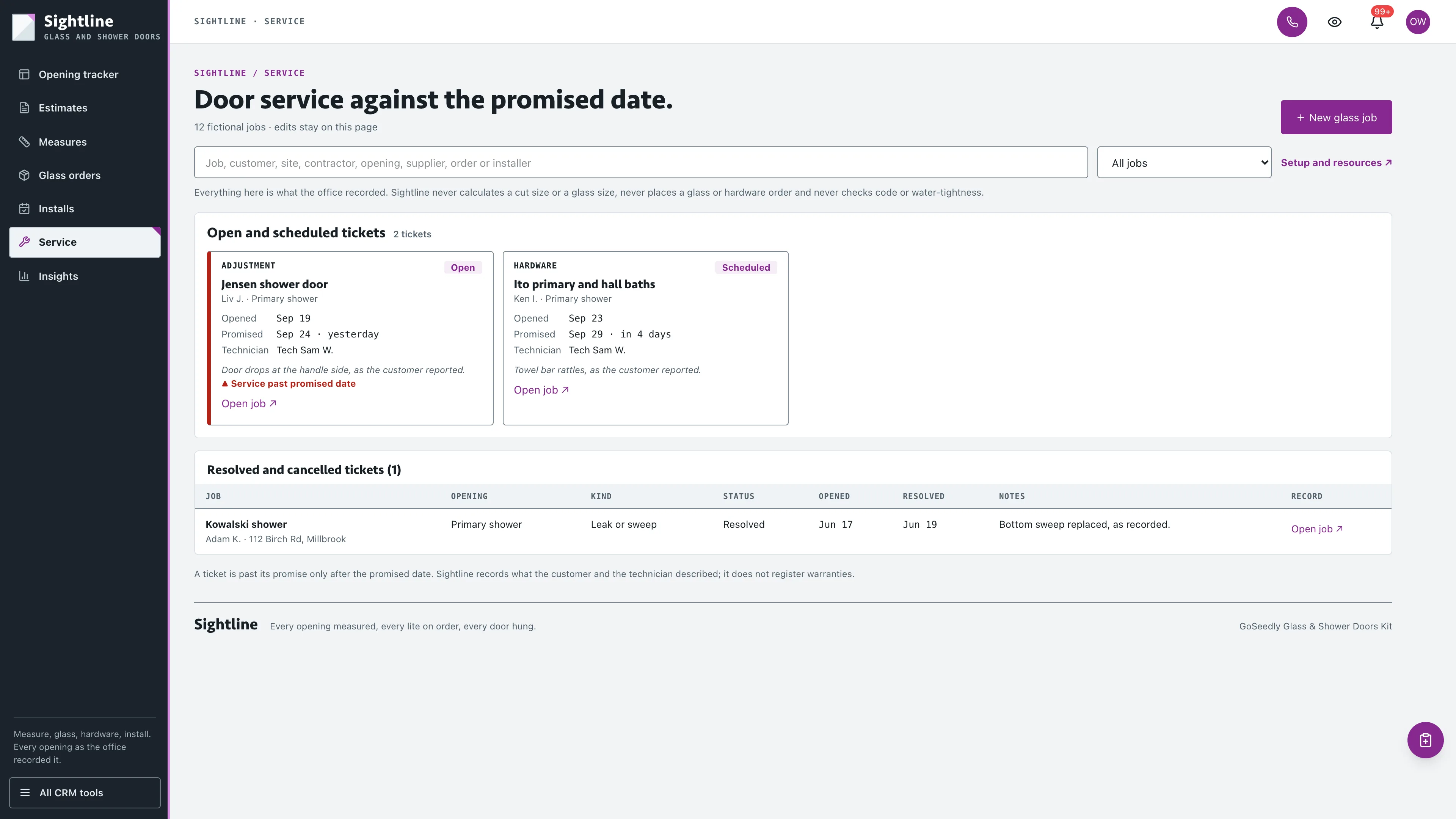Click the Estimates document icon
1456x819 pixels.
pyautogui.click(x=24, y=107)
